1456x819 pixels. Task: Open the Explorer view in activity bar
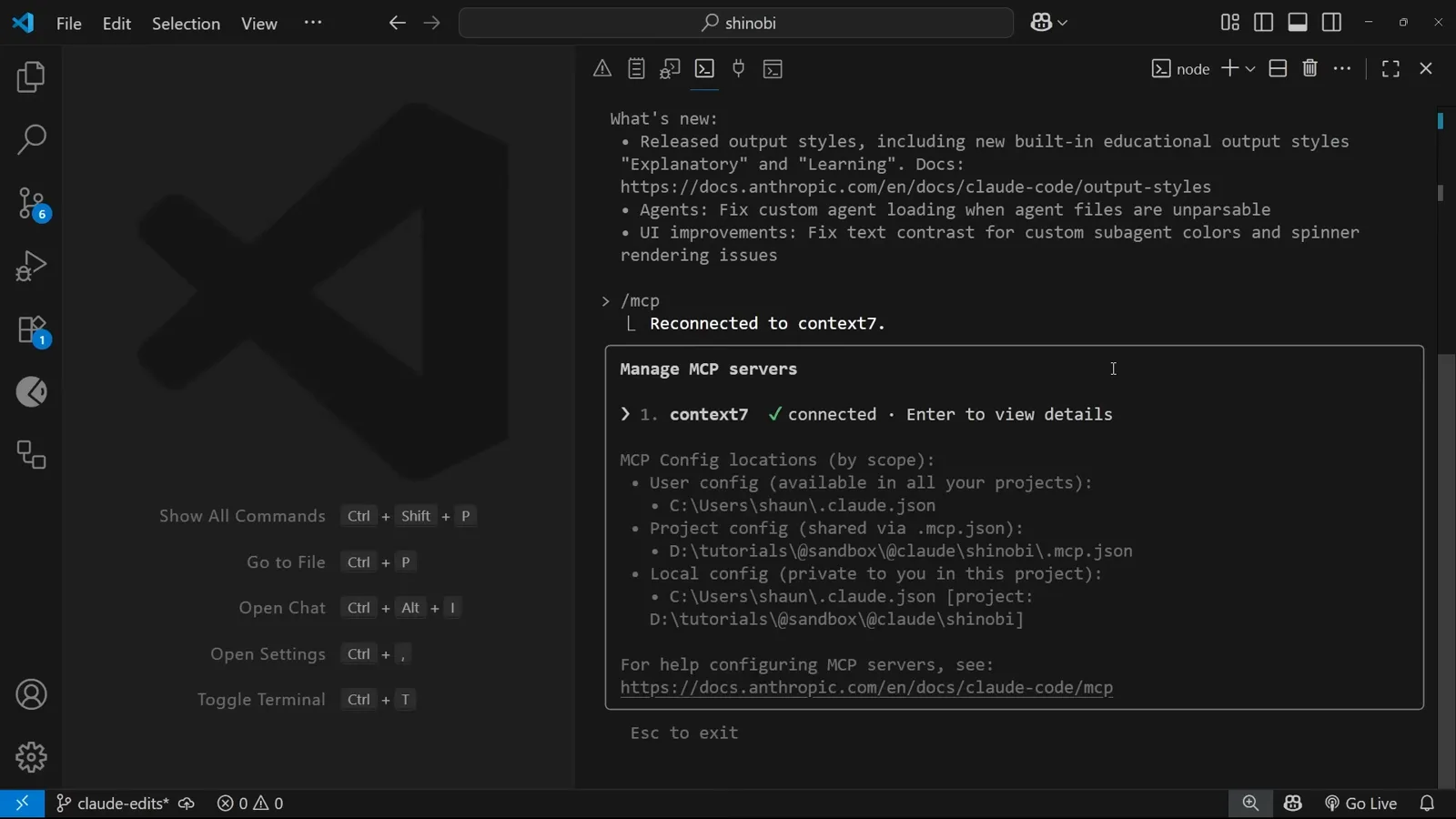(31, 77)
